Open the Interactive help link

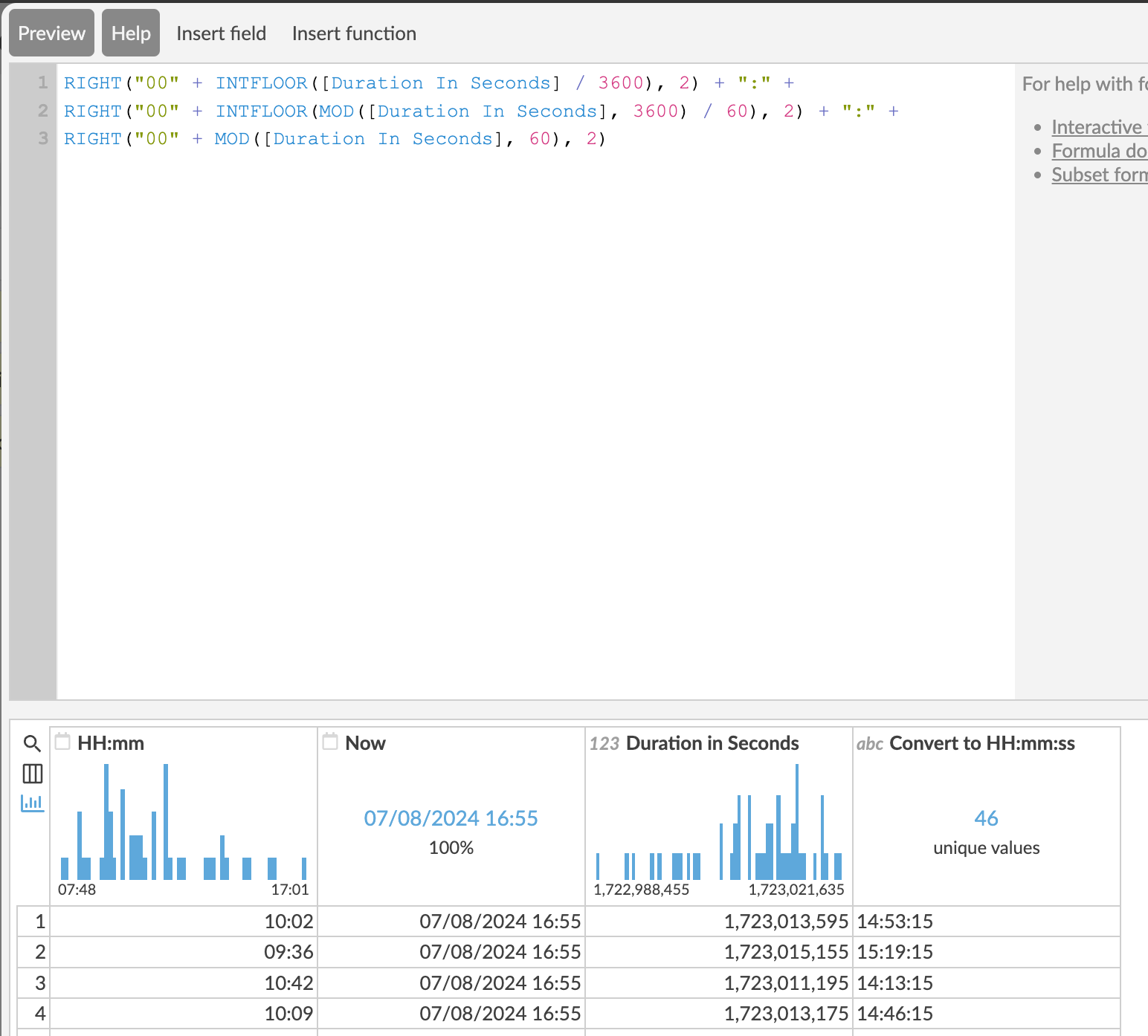point(1100,127)
